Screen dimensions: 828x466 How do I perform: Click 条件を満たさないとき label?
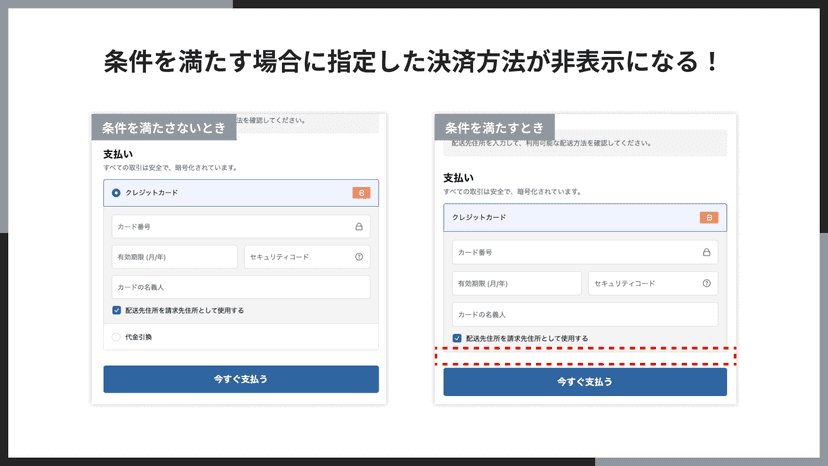pos(164,127)
